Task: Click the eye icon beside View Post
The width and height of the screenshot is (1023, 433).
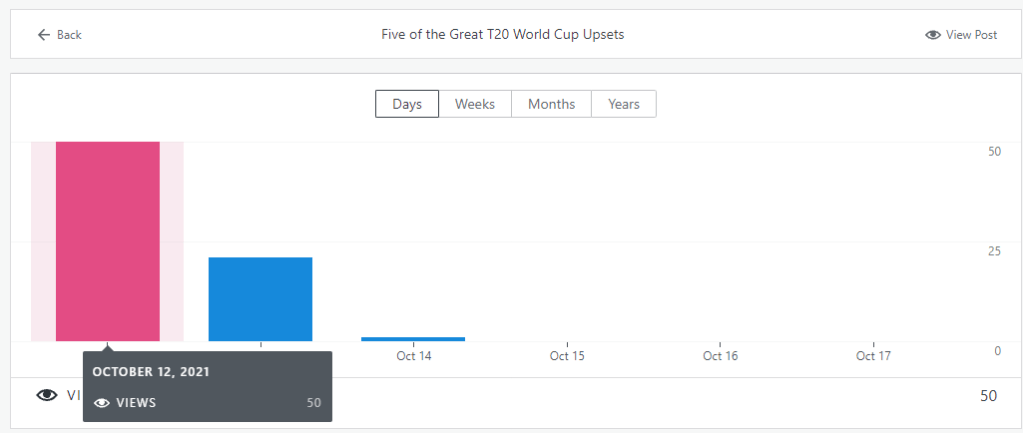Action: [x=933, y=35]
